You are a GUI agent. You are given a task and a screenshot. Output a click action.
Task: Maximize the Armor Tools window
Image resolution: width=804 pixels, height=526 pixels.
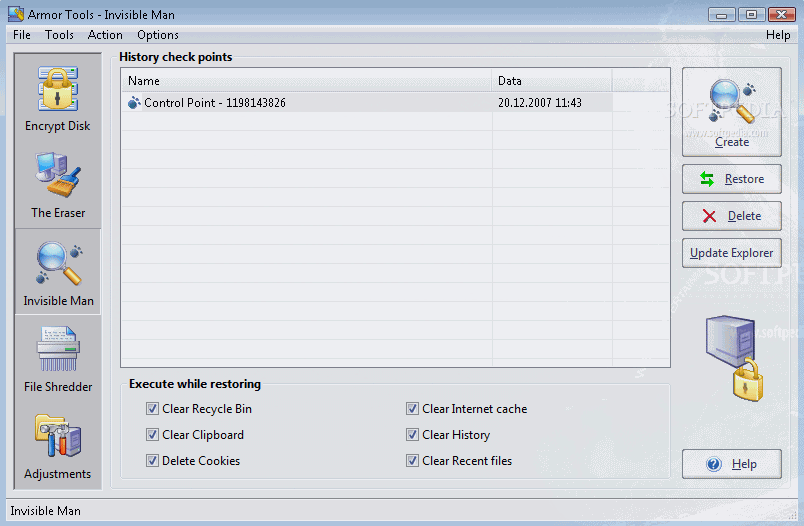(751, 14)
